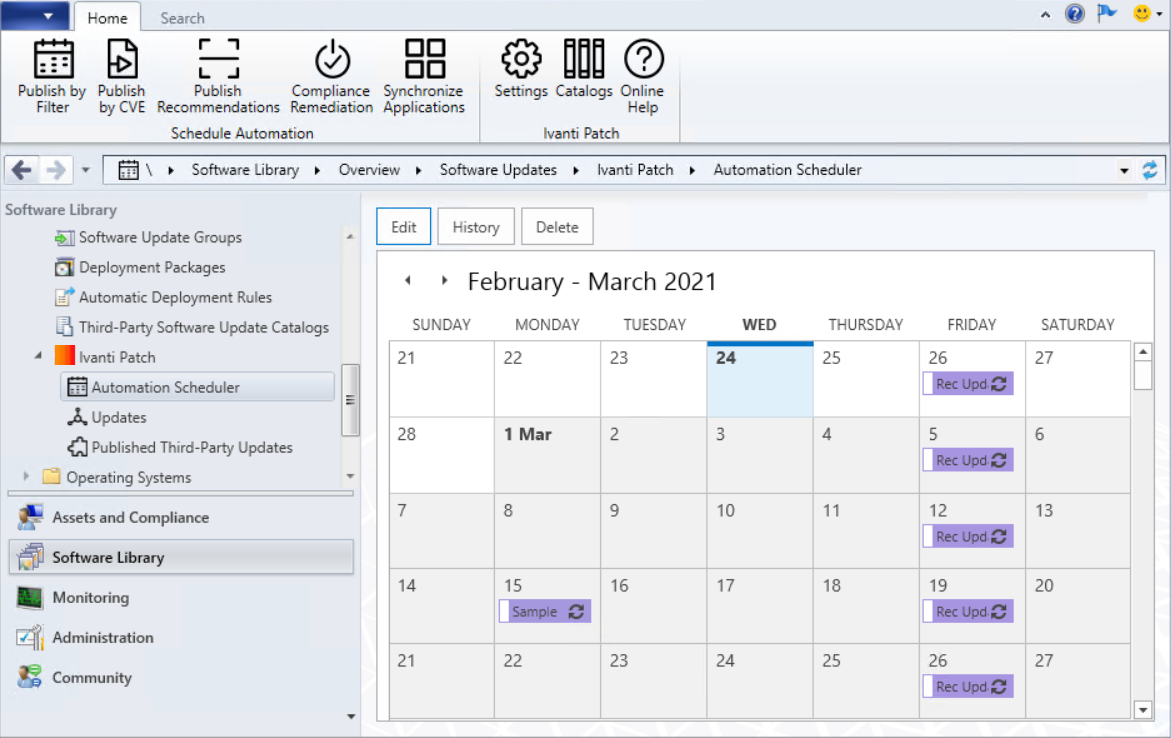The image size is (1171, 738).
Task: Click Synchronize Applications icon
Action: tap(424, 60)
